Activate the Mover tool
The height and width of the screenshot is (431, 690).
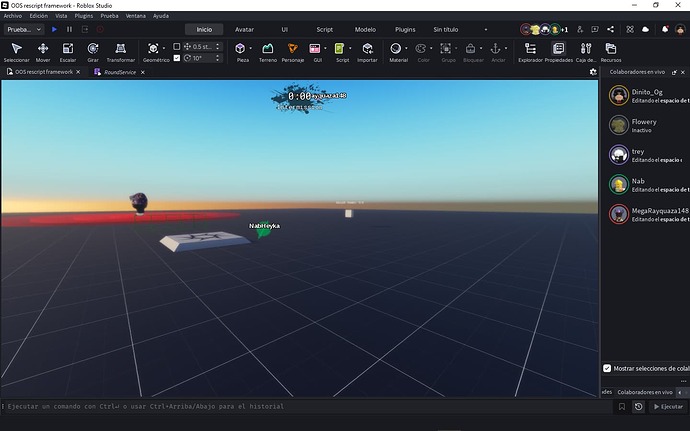click(x=43, y=52)
